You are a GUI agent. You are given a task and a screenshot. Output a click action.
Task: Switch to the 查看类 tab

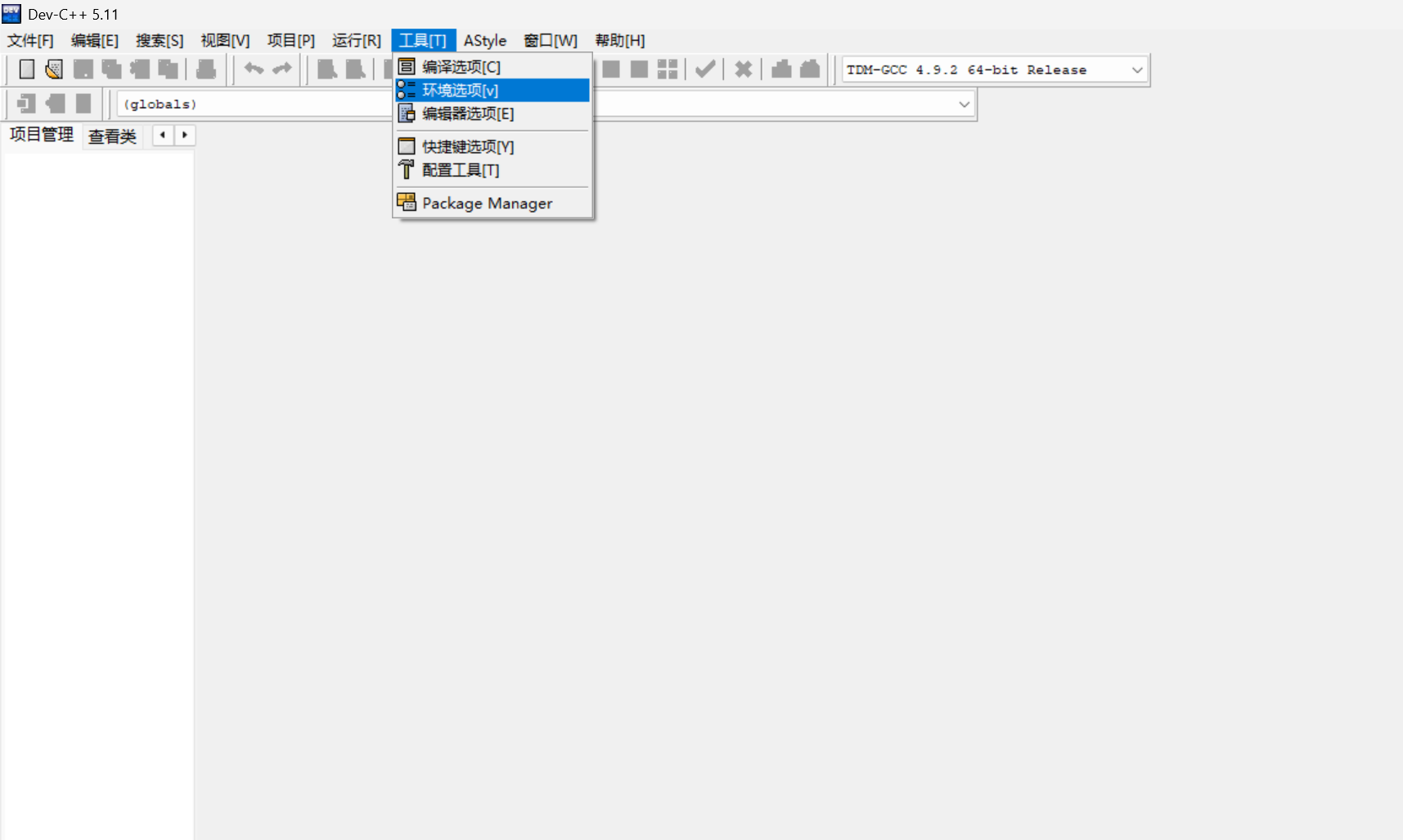pyautogui.click(x=113, y=136)
